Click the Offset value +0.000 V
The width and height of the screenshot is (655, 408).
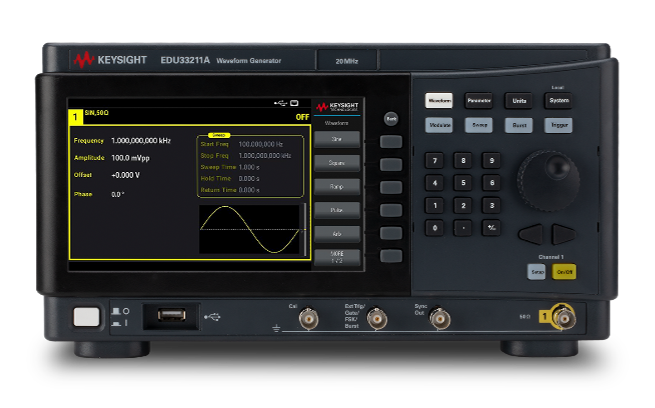coord(125,175)
